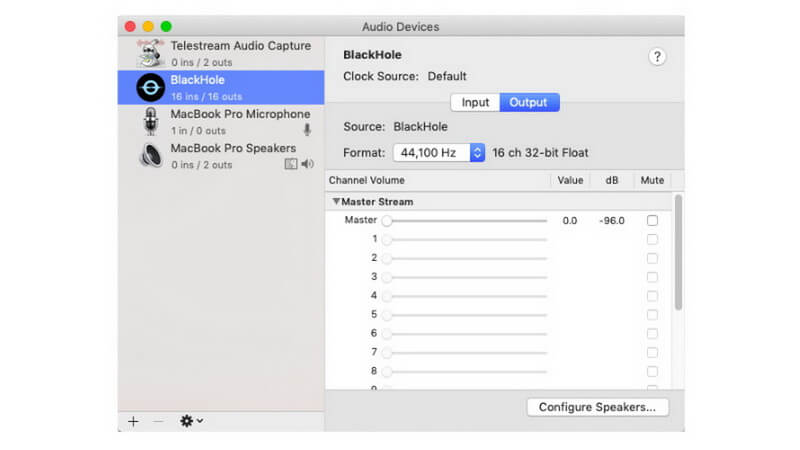Collapse the Master Stream disclosure triangle
Screen dimensions: 800x450
coord(336,202)
